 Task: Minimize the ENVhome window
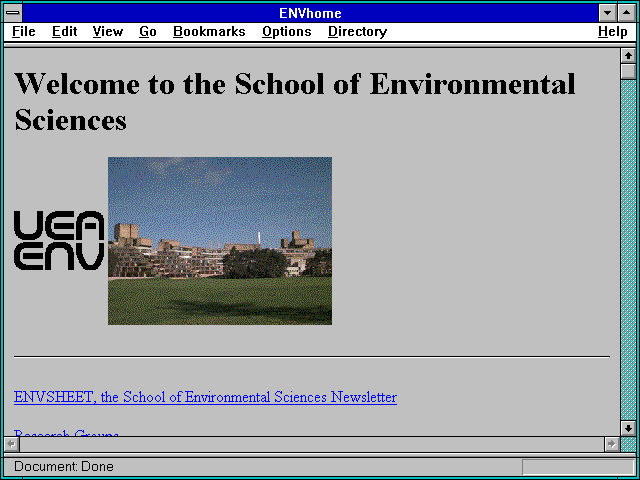607,13
